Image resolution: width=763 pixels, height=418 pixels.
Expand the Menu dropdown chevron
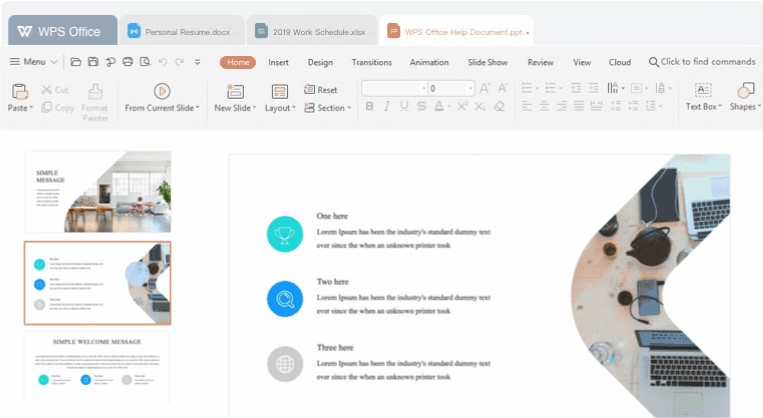tap(54, 62)
